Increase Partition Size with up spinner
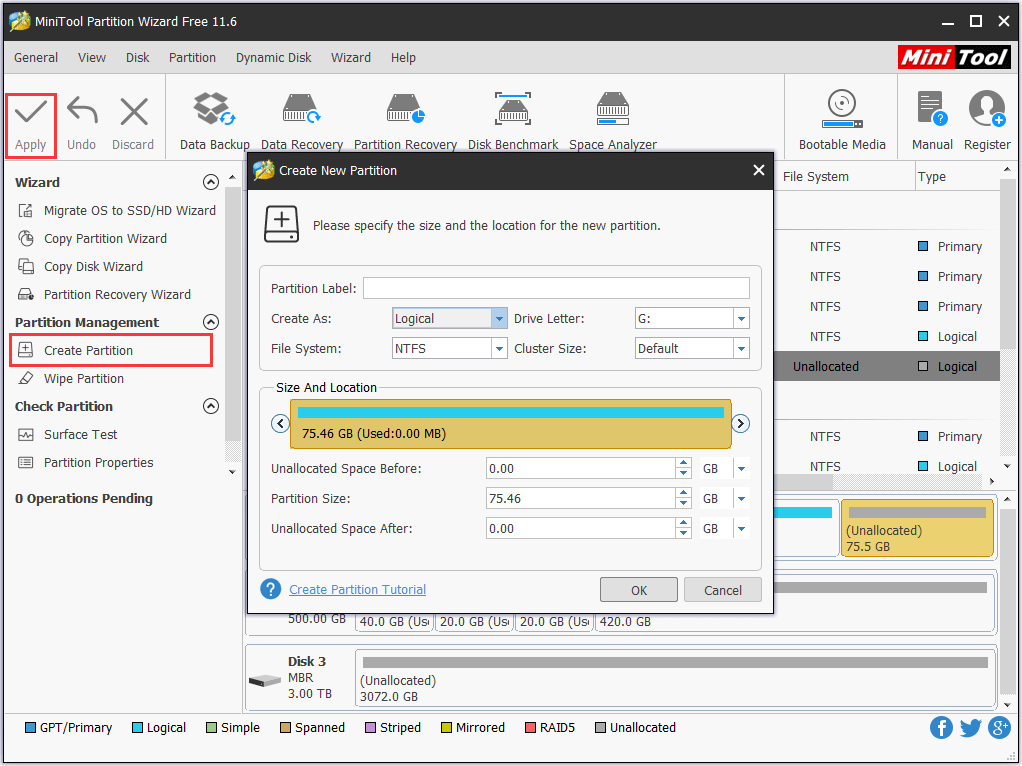 tap(683, 493)
